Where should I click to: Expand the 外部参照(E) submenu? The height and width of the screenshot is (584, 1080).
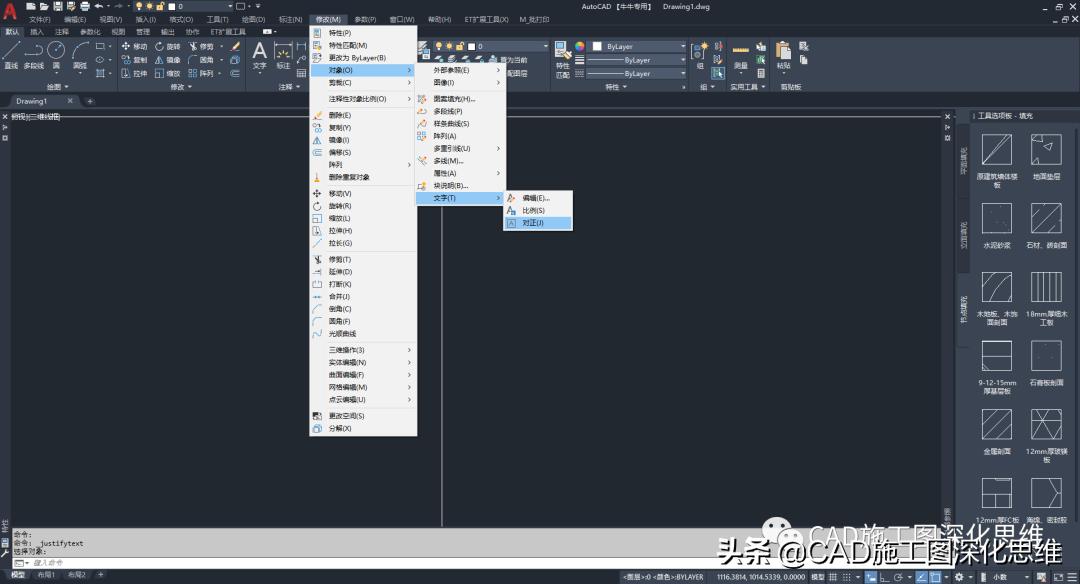(461, 70)
